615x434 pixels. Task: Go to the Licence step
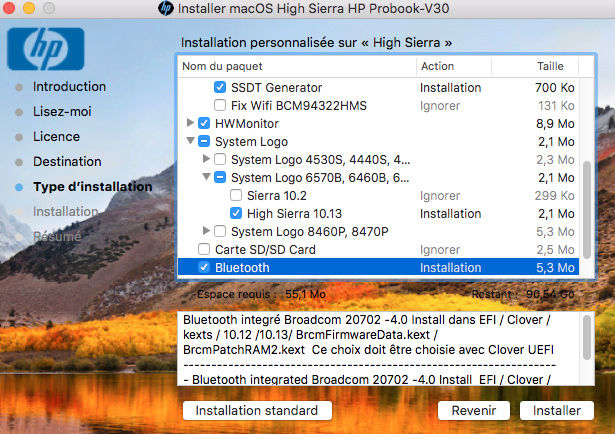56,137
